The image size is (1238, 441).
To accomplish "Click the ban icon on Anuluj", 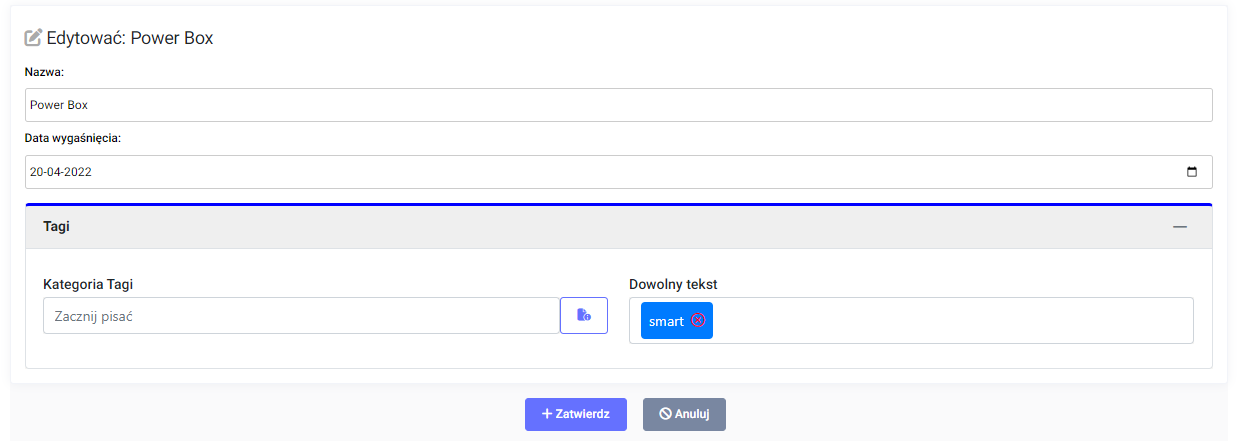I will pos(665,414).
